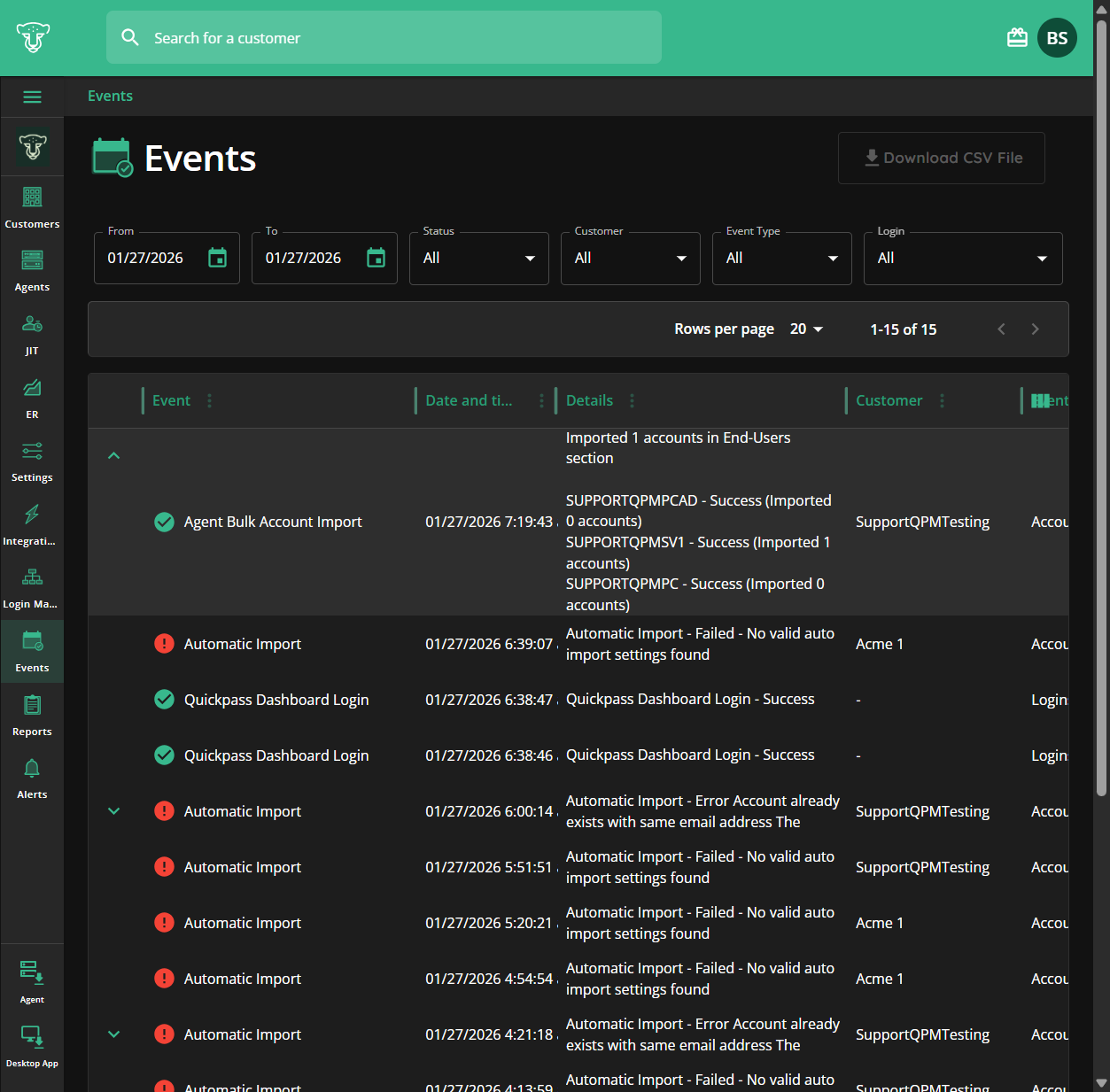Click 'SupportQPMTesting' in the 7:19:43 row
Image resolution: width=1110 pixels, height=1092 pixels.
(922, 522)
